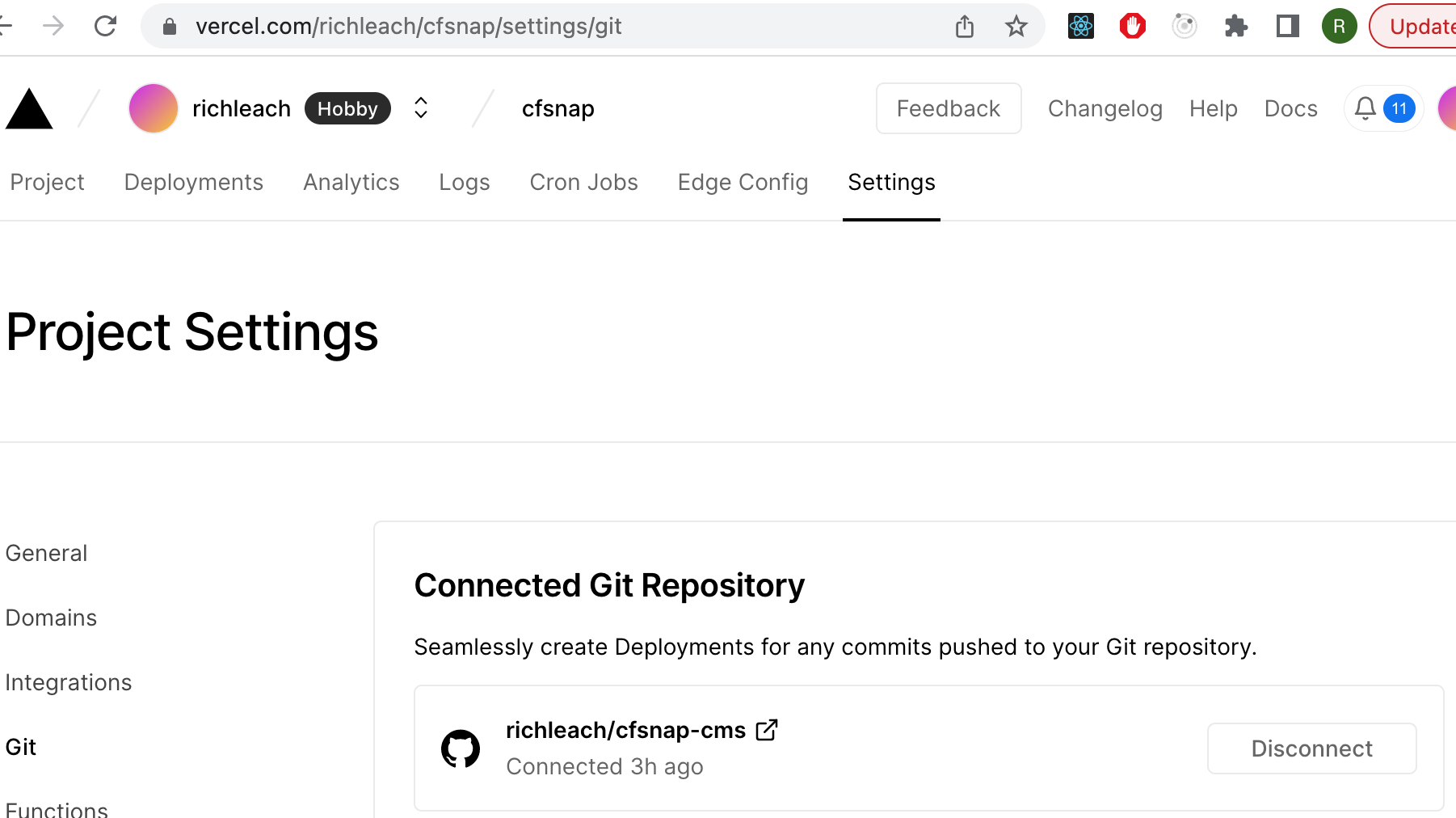This screenshot has height=818, width=1456.
Task: Open React Developer Tools extension
Action: pos(1080,27)
